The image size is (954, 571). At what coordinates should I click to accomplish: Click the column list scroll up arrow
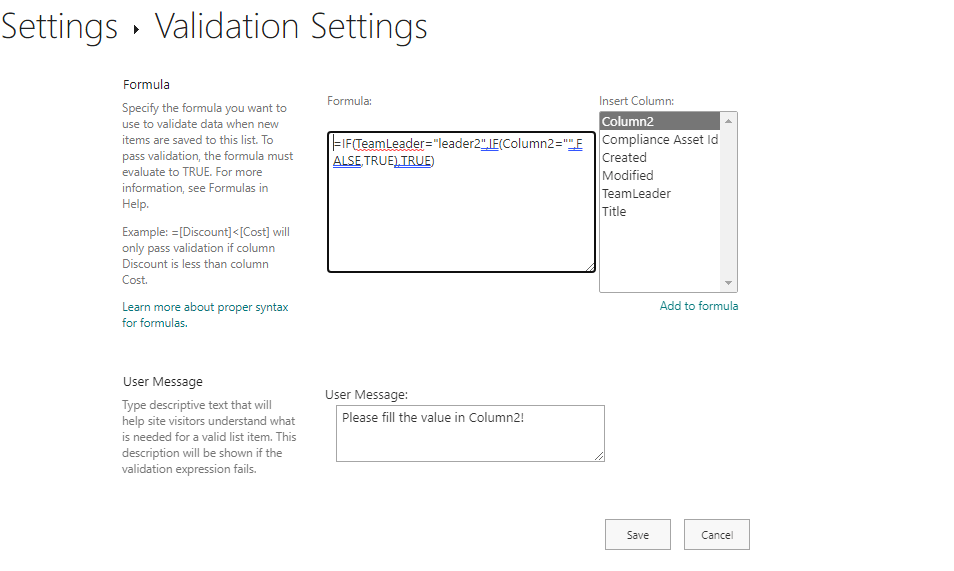728,121
